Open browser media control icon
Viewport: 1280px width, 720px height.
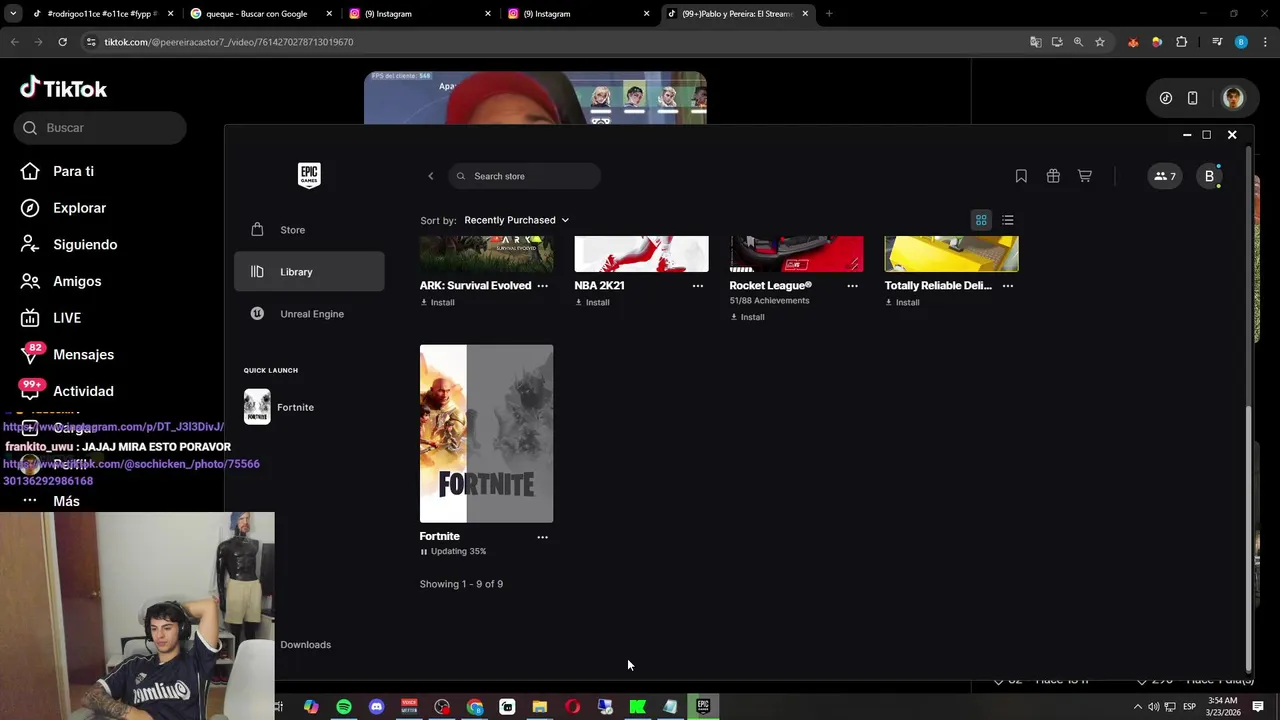(1217, 42)
